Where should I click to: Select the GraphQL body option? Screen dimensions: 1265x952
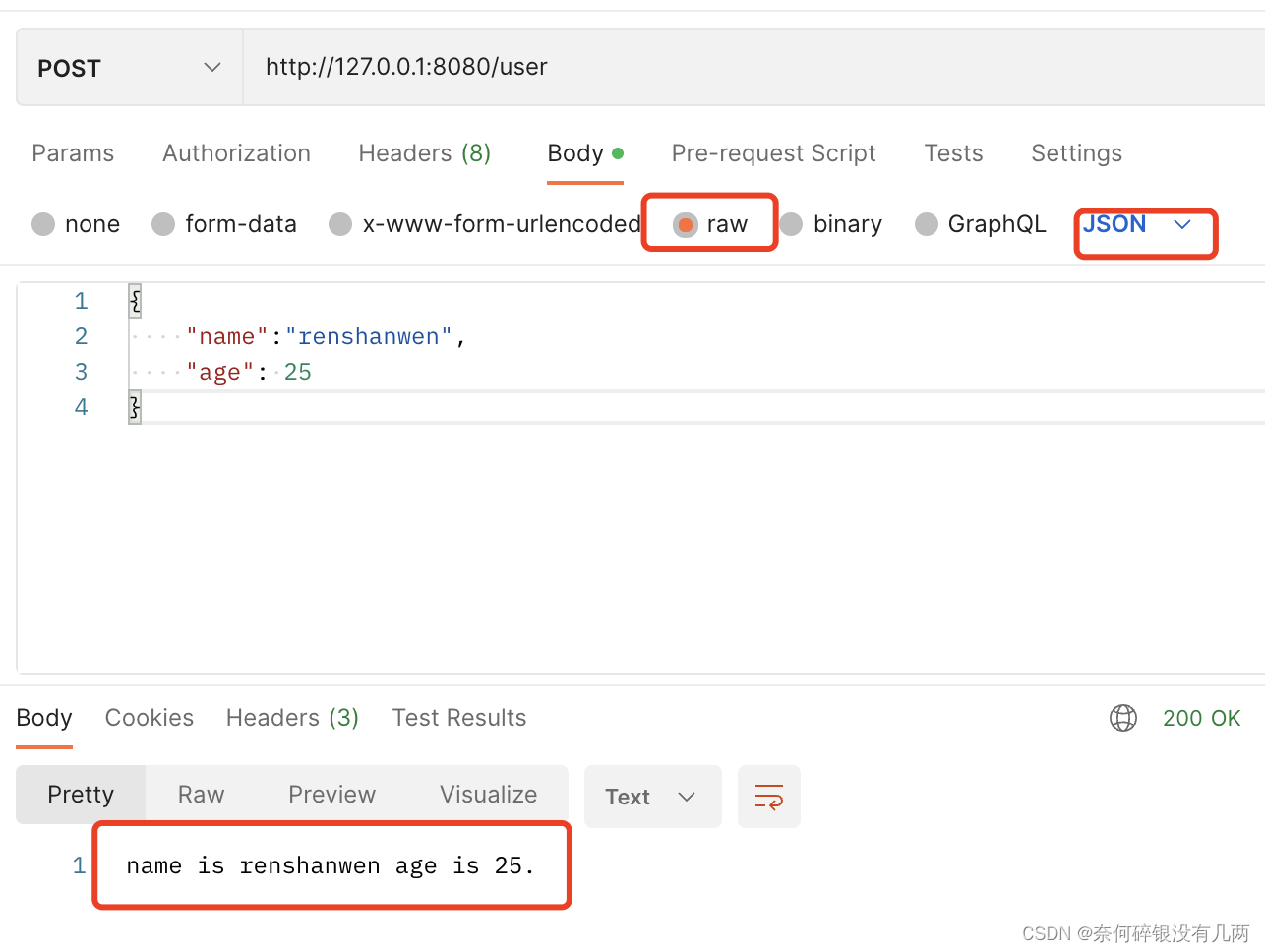click(x=981, y=224)
